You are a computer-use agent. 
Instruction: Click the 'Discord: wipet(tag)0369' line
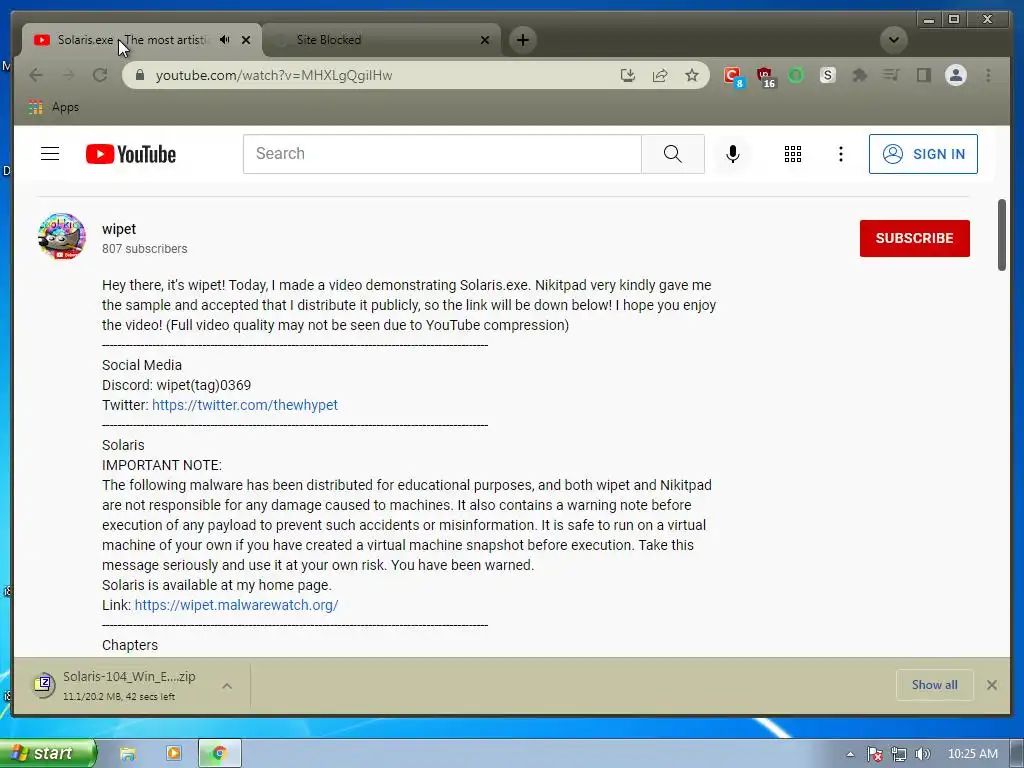tap(176, 385)
